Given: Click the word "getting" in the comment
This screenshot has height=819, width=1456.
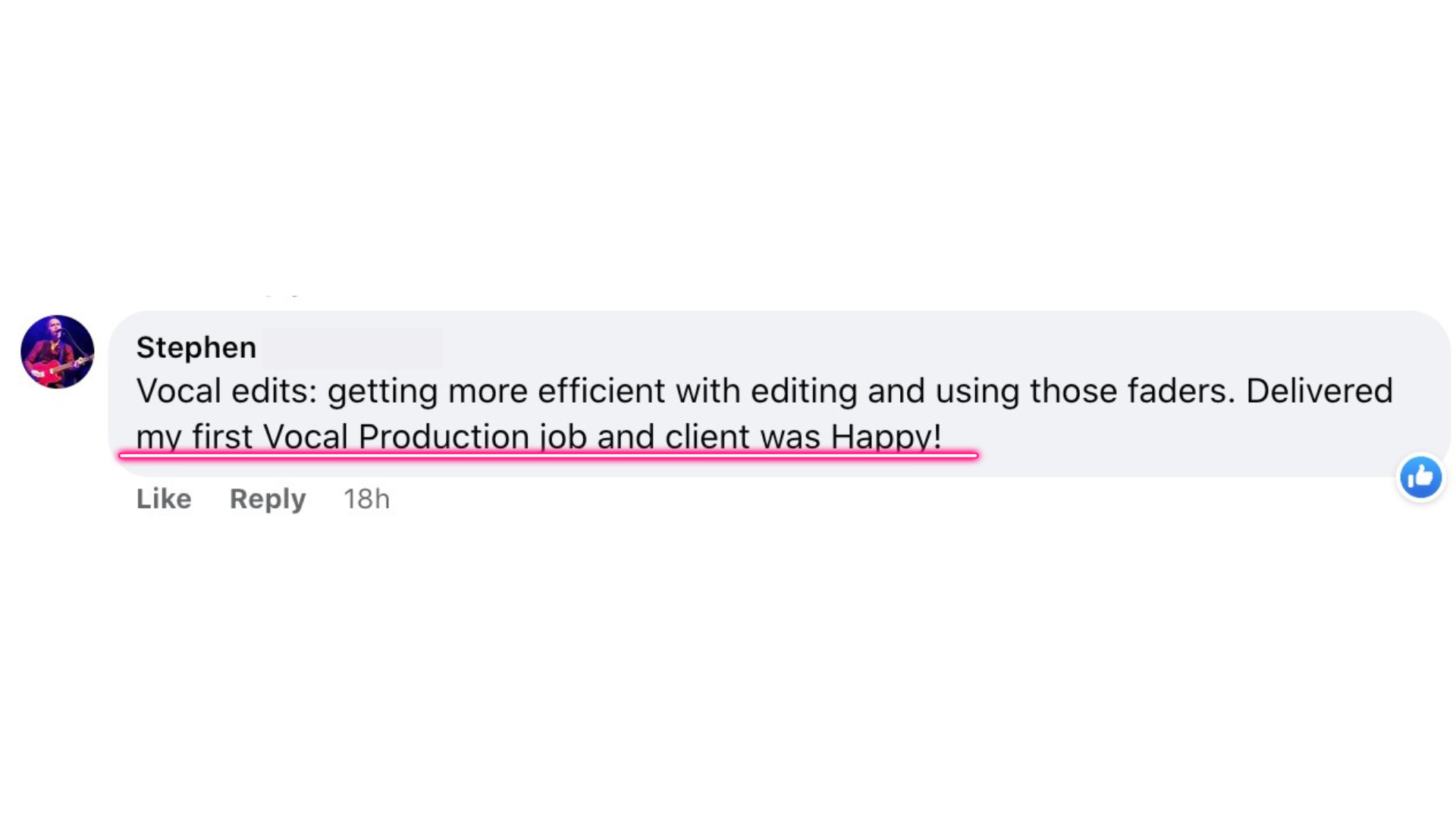Looking at the screenshot, I should click(x=382, y=393).
